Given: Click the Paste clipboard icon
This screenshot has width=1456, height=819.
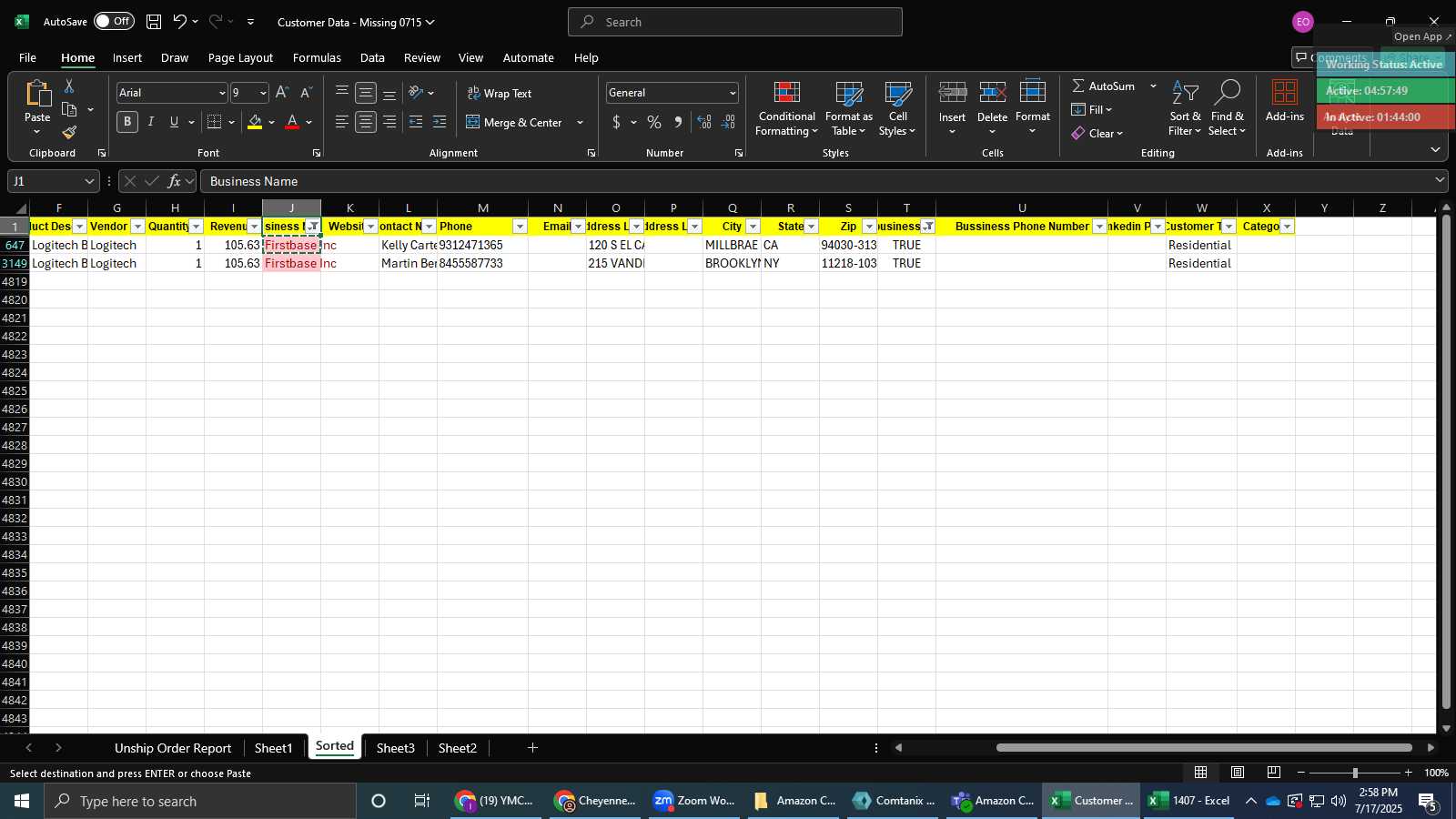Looking at the screenshot, I should pyautogui.click(x=37, y=94).
